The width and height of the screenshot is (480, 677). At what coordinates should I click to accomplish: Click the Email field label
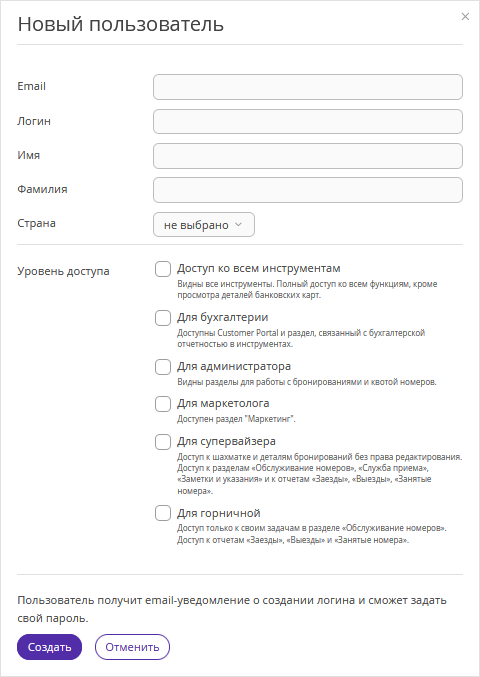[x=32, y=86]
